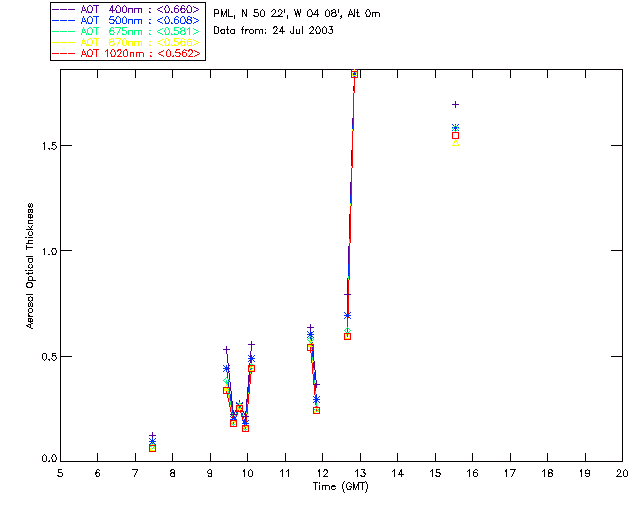This screenshot has width=640, height=512.
Task: Click the 'Data from: 24 Jul 2003' text
Action: click(273, 30)
